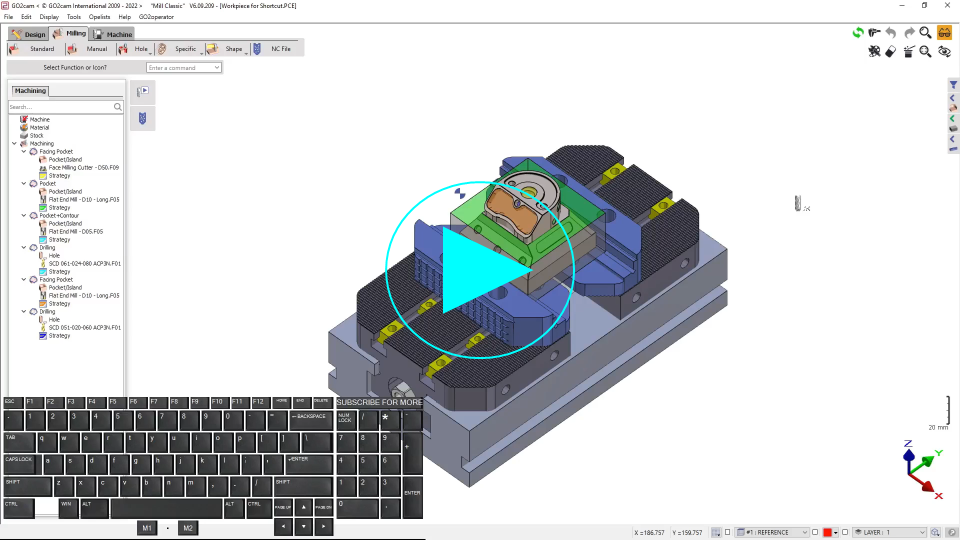Click the big cyan play button
This screenshot has height=540, width=960.
coord(480,270)
